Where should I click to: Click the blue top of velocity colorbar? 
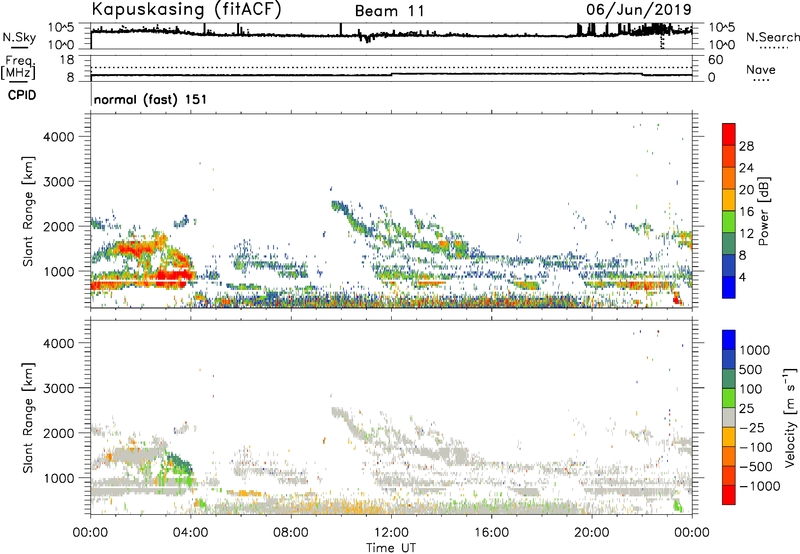pyautogui.click(x=729, y=340)
